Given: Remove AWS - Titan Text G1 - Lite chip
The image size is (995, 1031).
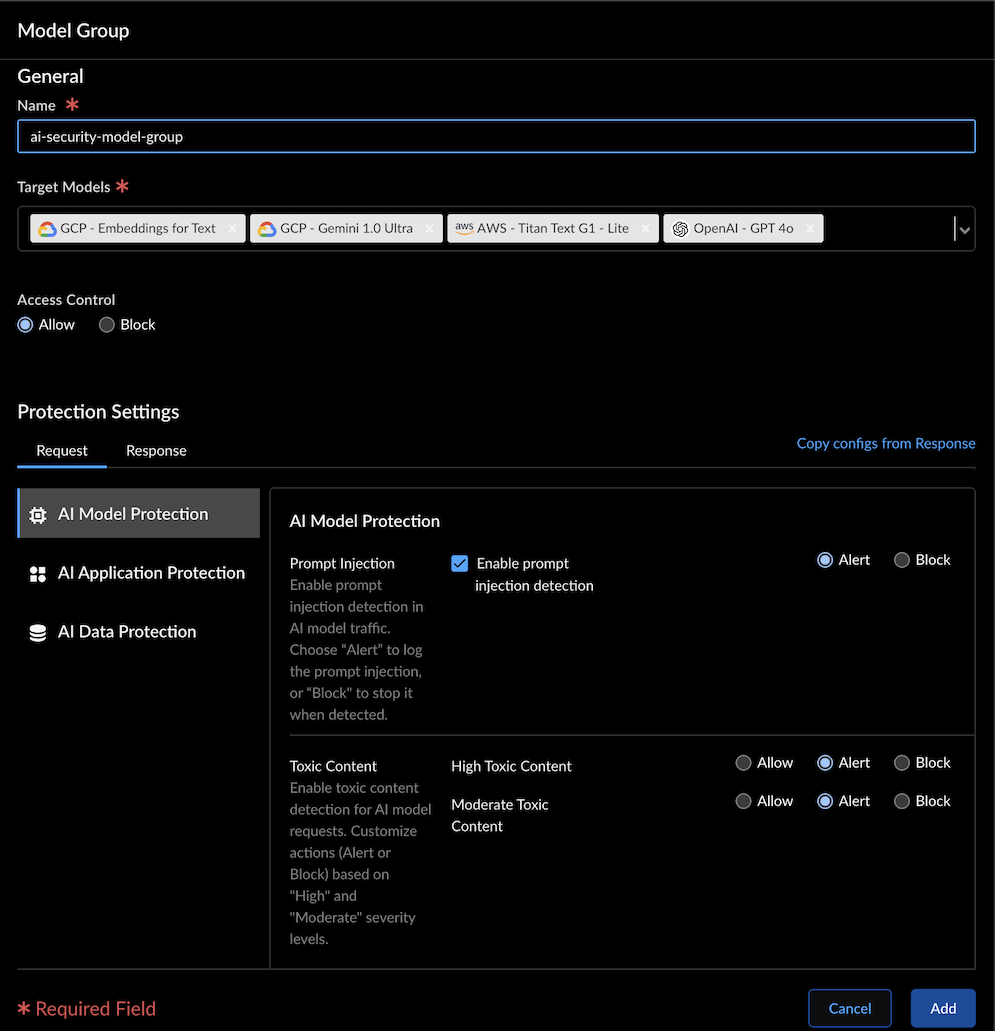Looking at the screenshot, I should (646, 229).
